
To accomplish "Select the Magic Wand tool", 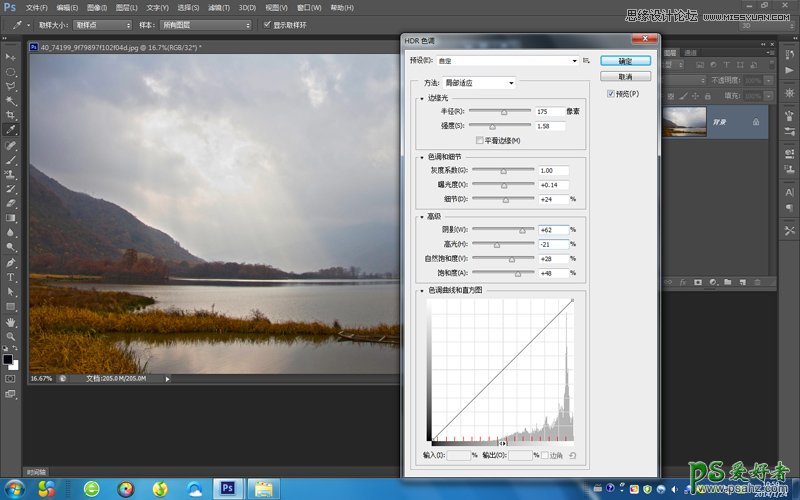I will tap(11, 101).
